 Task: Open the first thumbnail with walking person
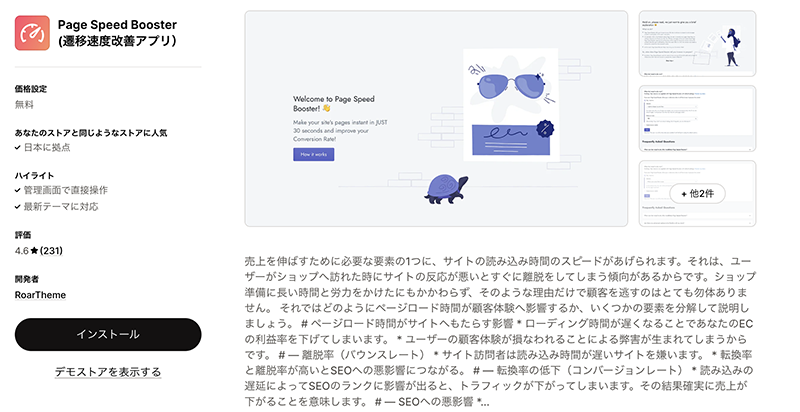(697, 44)
